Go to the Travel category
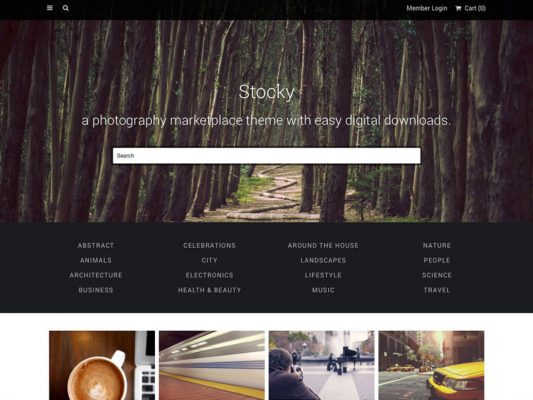This screenshot has width=533, height=400. (x=437, y=290)
